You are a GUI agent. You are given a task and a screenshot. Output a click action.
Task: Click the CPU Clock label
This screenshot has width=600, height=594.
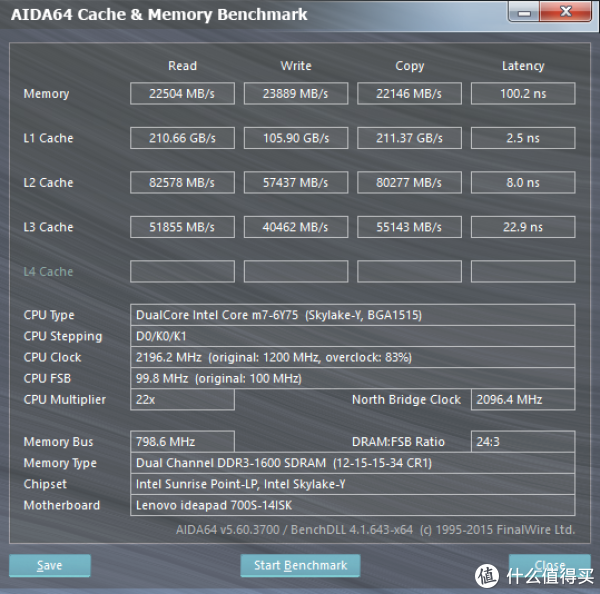coord(52,357)
